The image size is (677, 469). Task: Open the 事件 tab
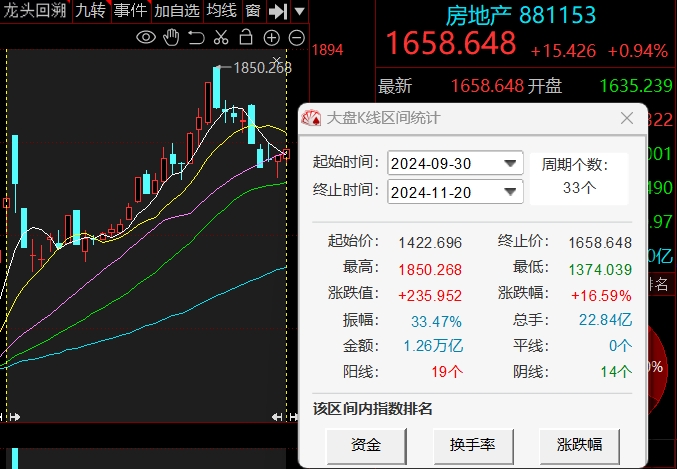(x=129, y=11)
